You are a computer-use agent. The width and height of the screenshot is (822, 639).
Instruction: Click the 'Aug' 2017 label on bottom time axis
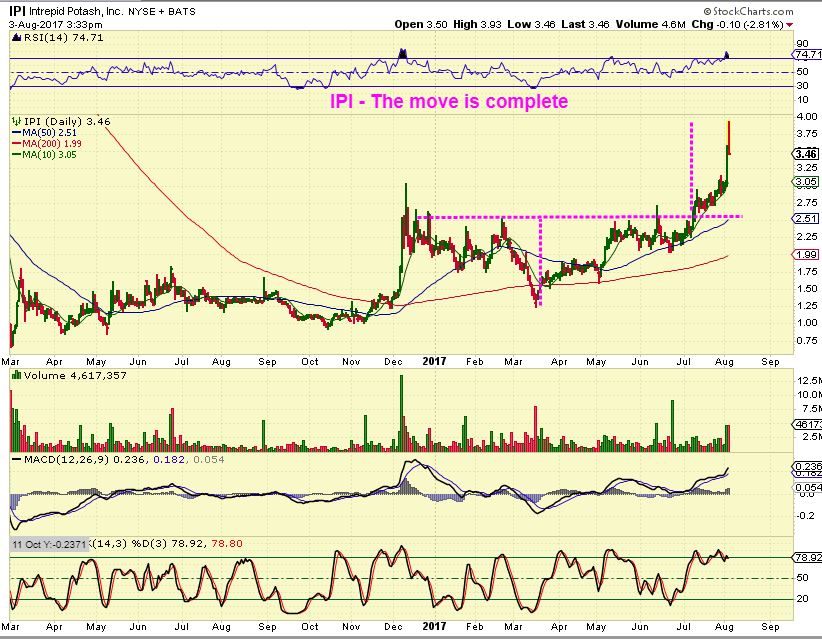724,626
